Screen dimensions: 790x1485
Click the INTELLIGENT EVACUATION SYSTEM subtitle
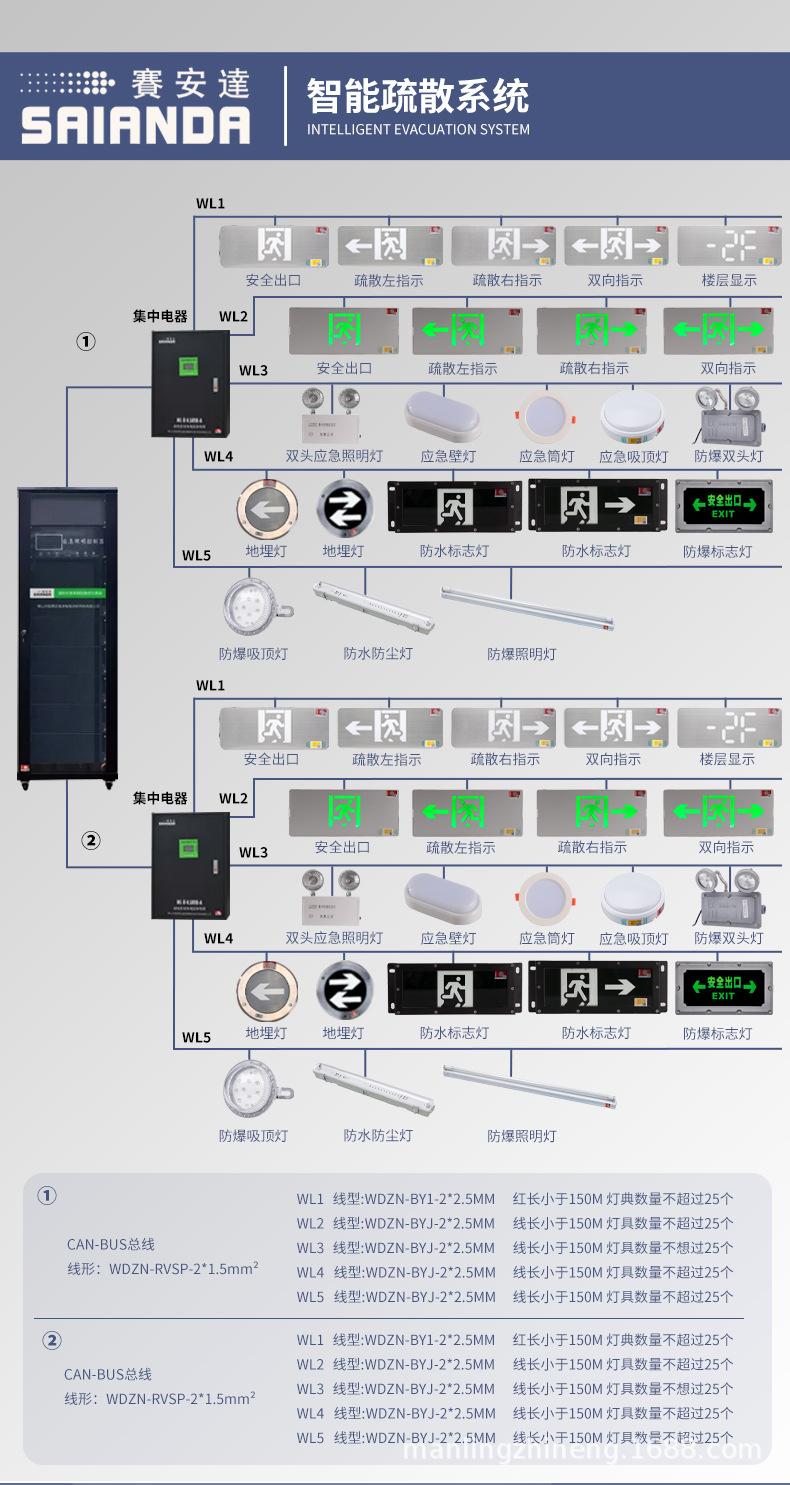418,129
